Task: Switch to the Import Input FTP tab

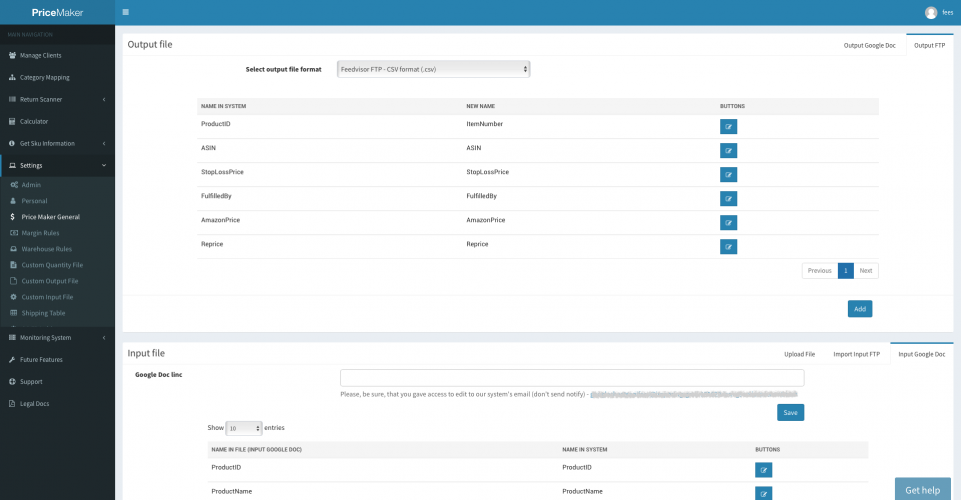Action: (x=856, y=354)
